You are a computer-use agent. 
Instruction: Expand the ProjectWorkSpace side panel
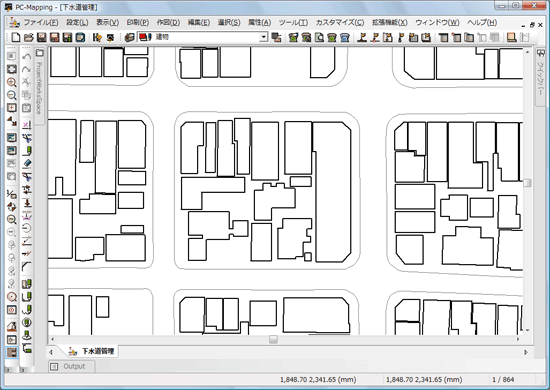coord(39,86)
